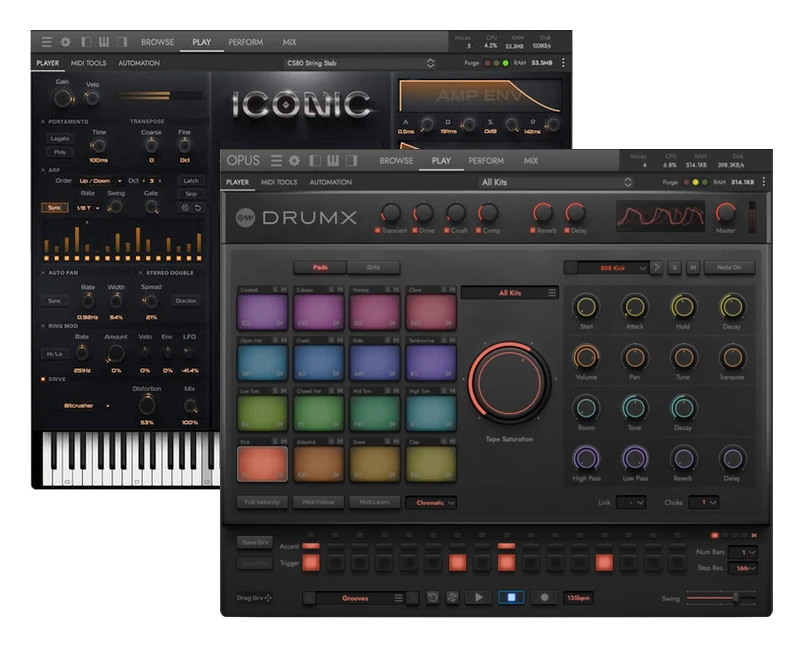The width and height of the screenshot is (803, 648).
Task: Open the All Kits instrument selector dropdown
Action: coord(556,182)
